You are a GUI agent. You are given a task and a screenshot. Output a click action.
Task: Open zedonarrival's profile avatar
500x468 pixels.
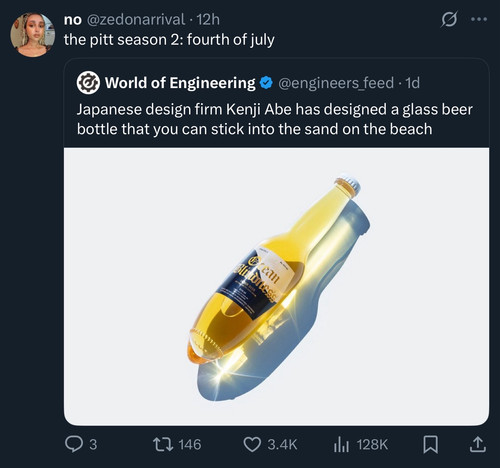click(33, 35)
